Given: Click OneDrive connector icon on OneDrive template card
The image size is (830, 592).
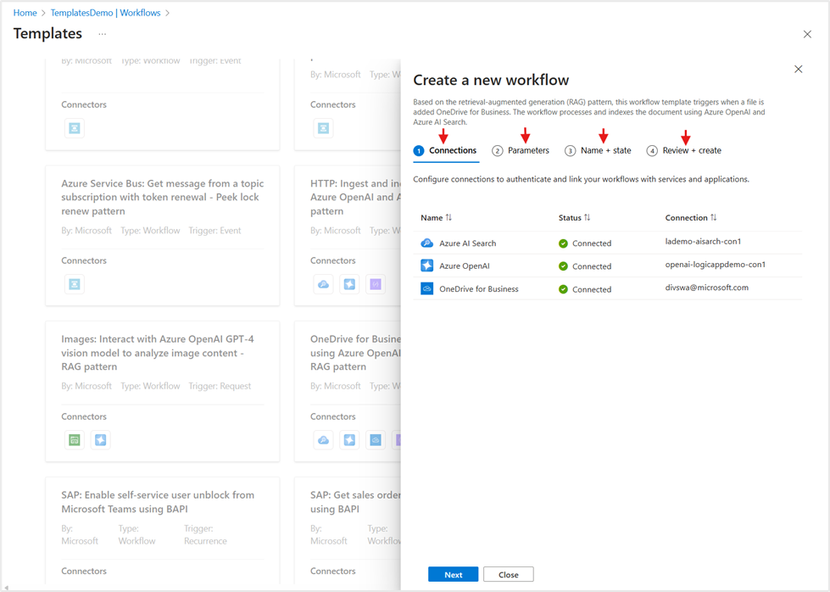Looking at the screenshot, I should coord(375,440).
